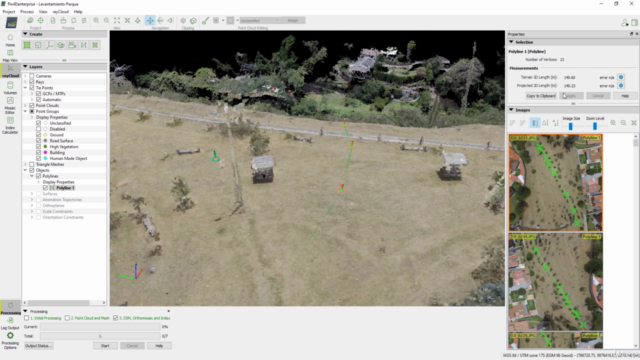
Task: Adjust the Image Size slider
Action: pos(571,127)
